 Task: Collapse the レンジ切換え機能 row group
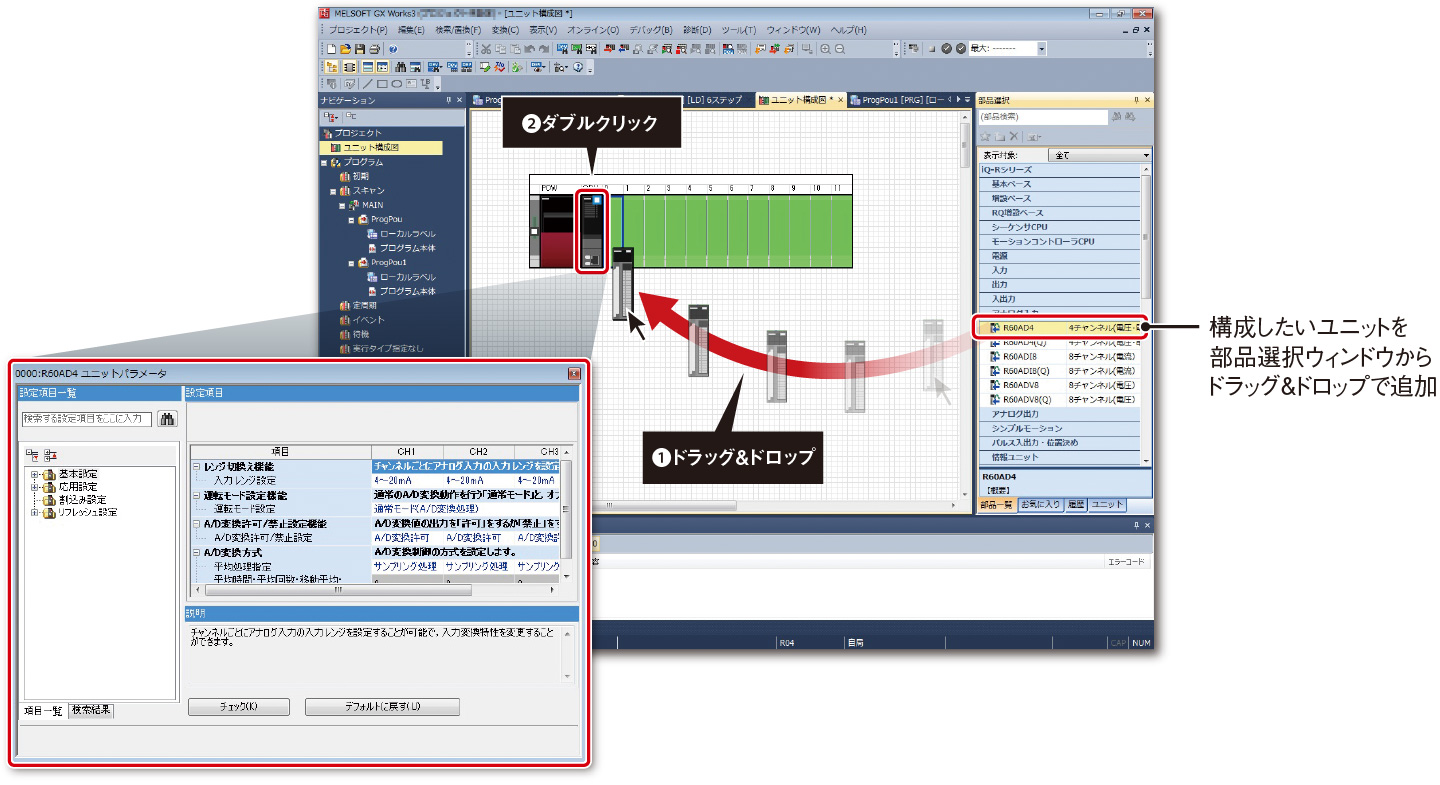tap(197, 467)
